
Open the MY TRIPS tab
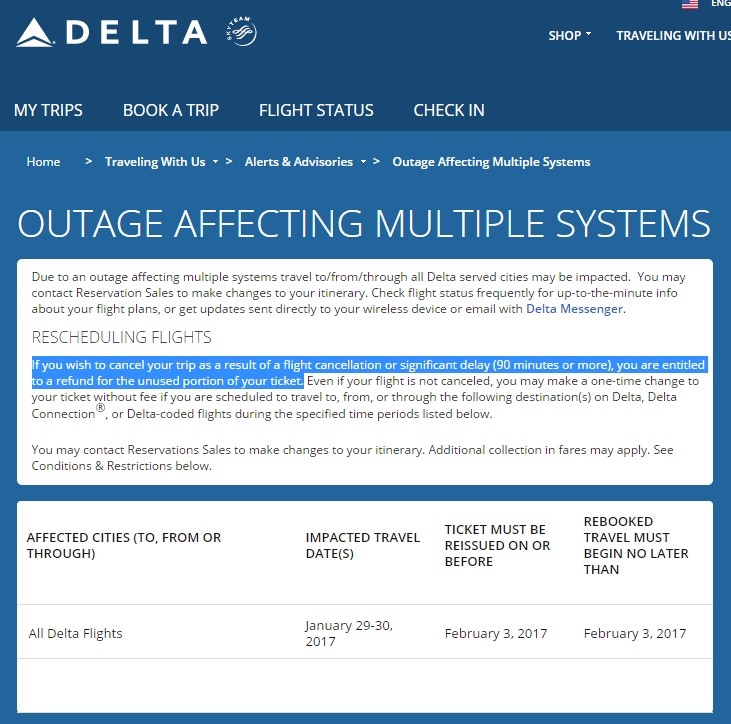tap(48, 110)
